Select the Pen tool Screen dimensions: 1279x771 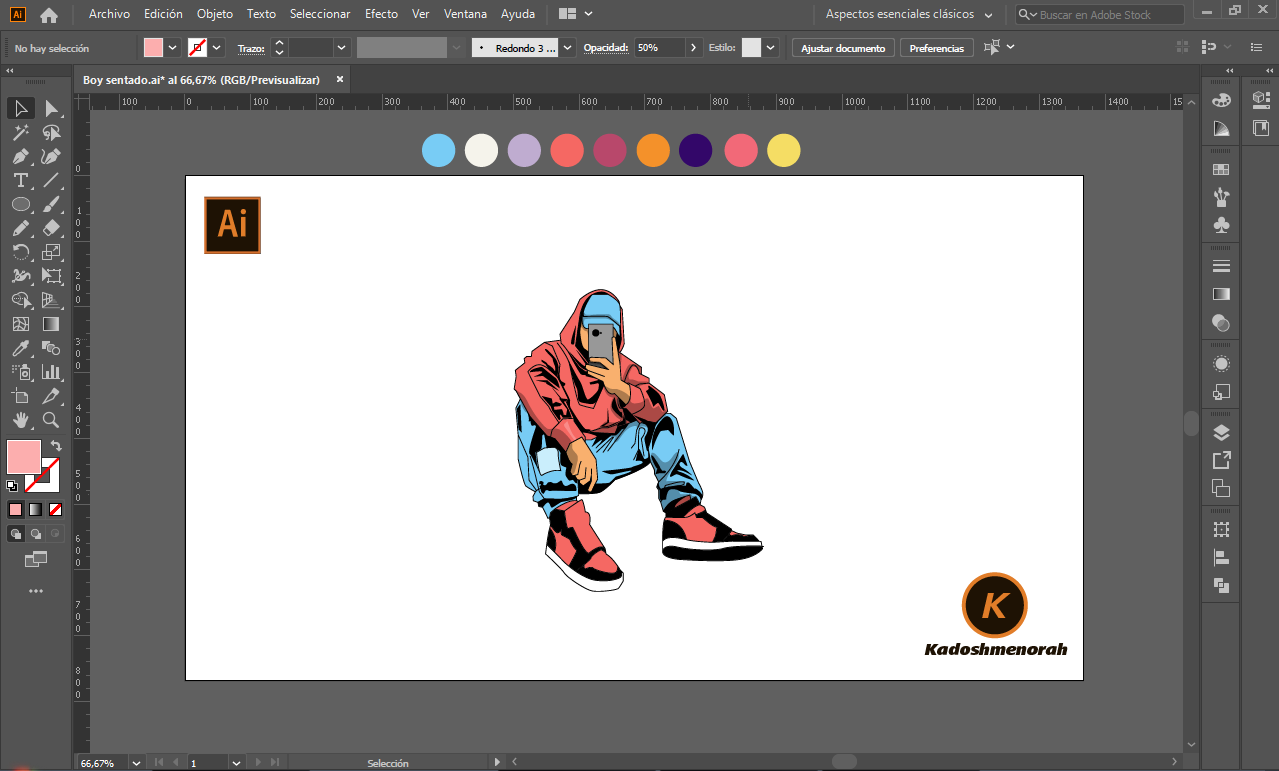pos(21,156)
